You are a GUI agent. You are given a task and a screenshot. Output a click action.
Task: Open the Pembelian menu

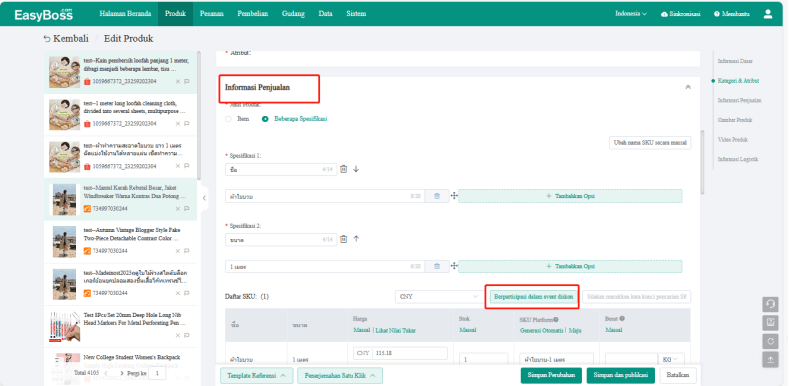pyautogui.click(x=253, y=14)
